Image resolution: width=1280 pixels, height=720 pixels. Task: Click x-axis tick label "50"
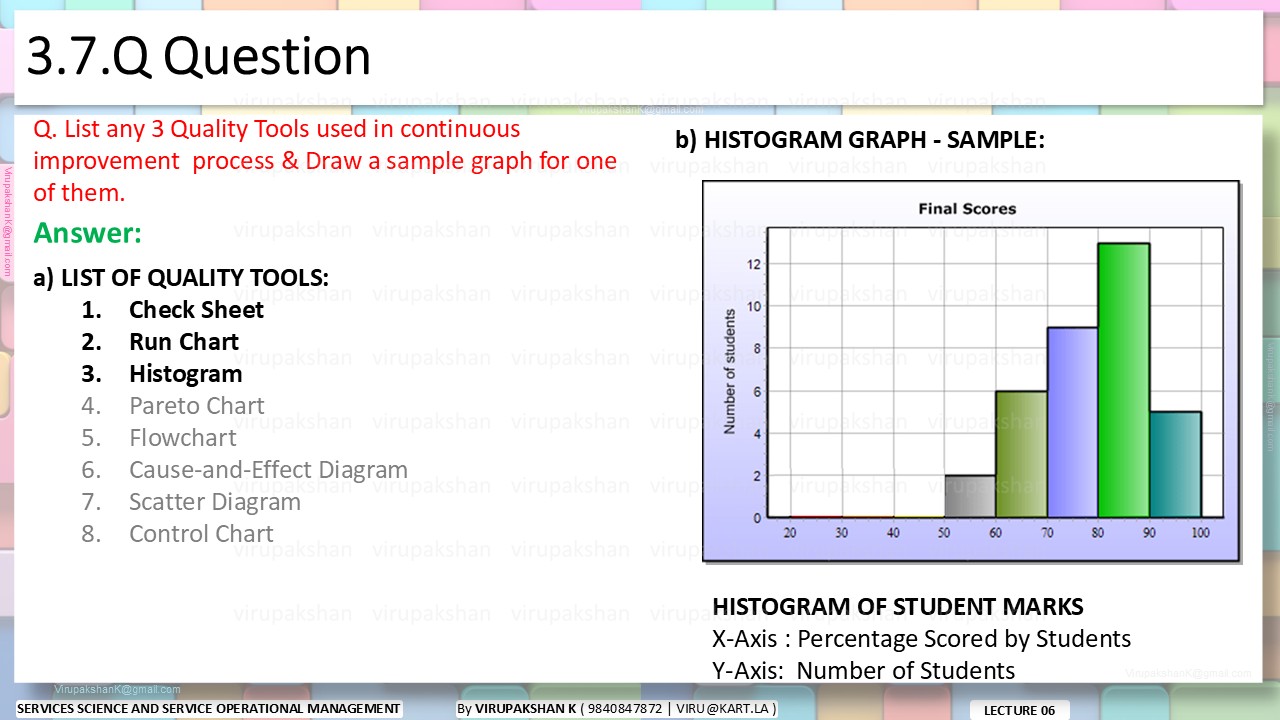[x=944, y=533]
